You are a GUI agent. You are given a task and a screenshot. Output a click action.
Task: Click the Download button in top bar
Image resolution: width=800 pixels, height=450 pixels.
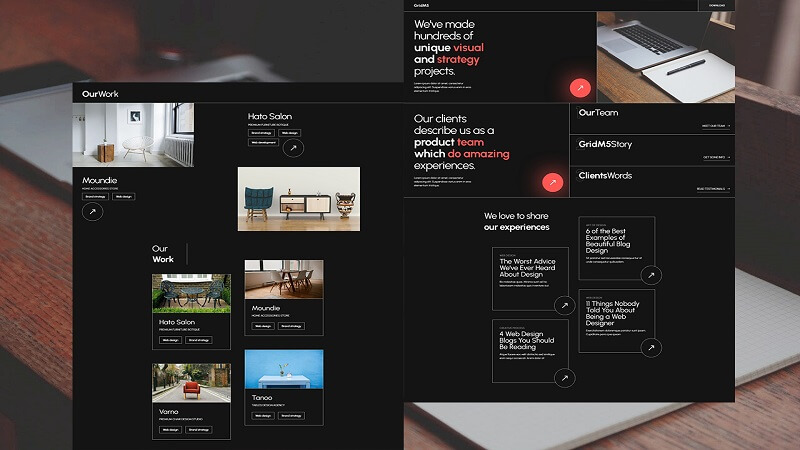pyautogui.click(x=716, y=5)
